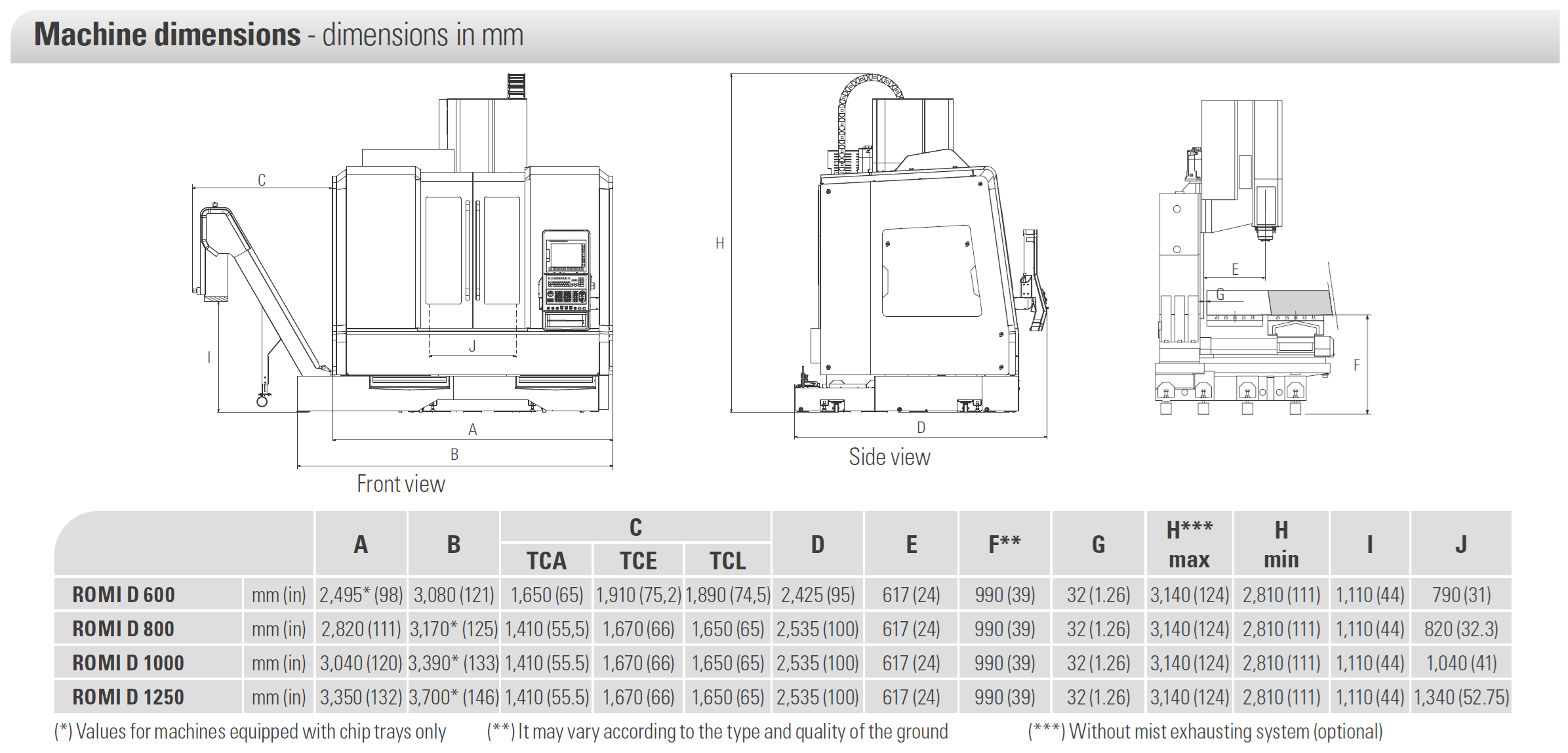
Task: Click the cell '2,425 (95)'
Action: [818, 595]
